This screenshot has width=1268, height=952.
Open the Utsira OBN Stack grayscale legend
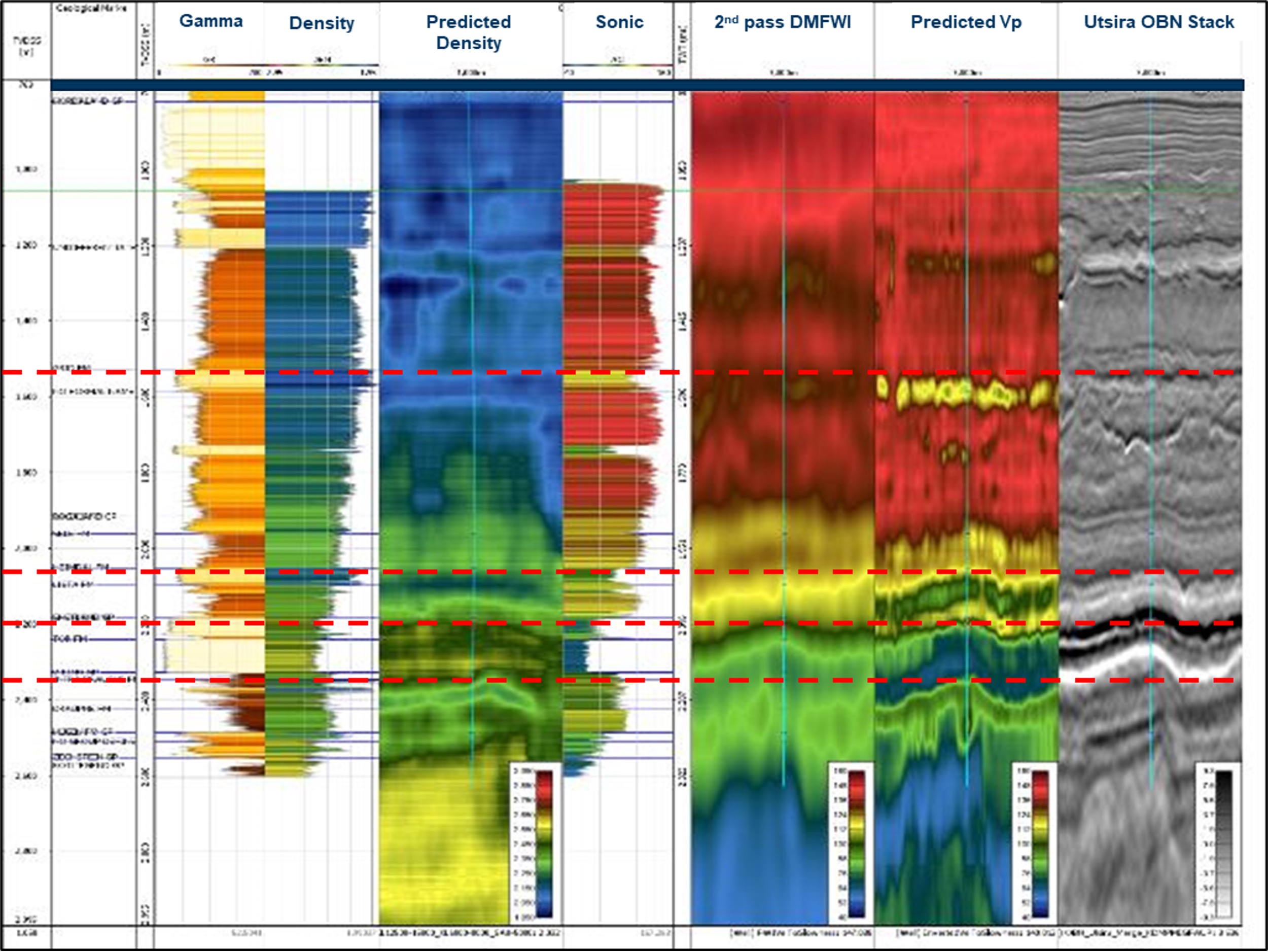coord(1218,843)
